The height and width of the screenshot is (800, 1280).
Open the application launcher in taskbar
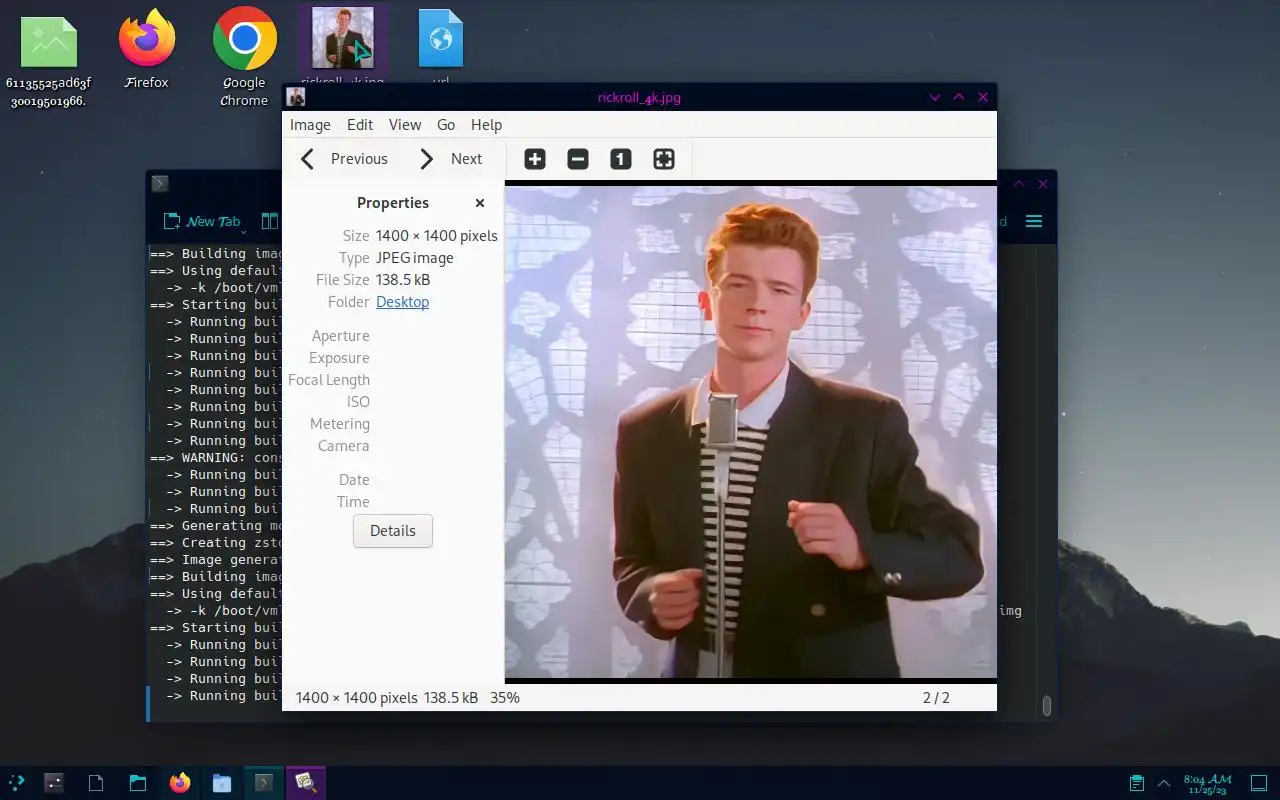point(17,782)
